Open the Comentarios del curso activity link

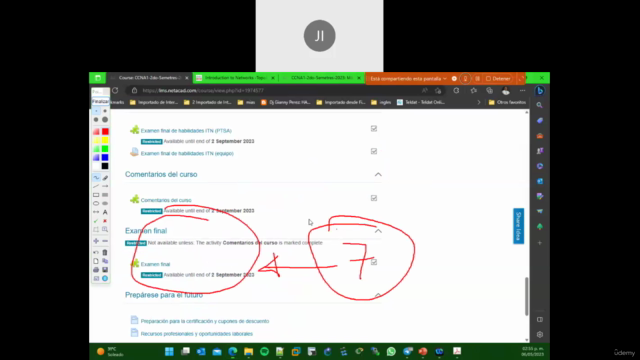pos(166,200)
